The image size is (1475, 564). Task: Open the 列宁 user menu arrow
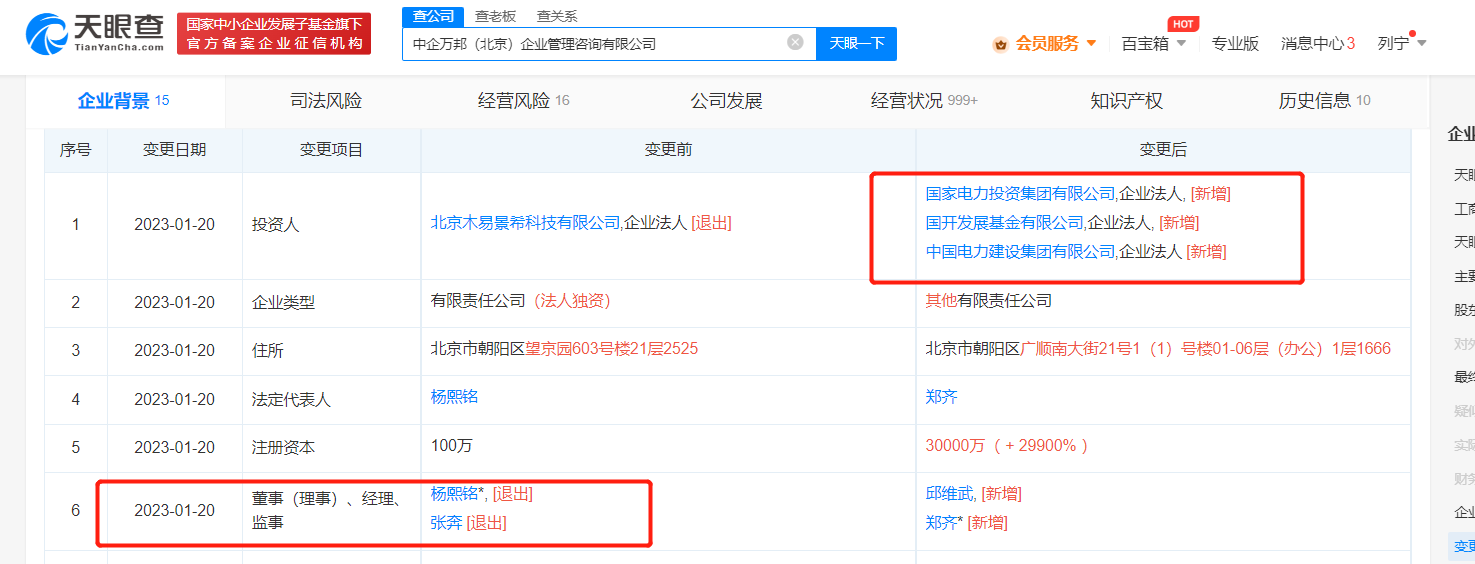pyautogui.click(x=1422, y=43)
